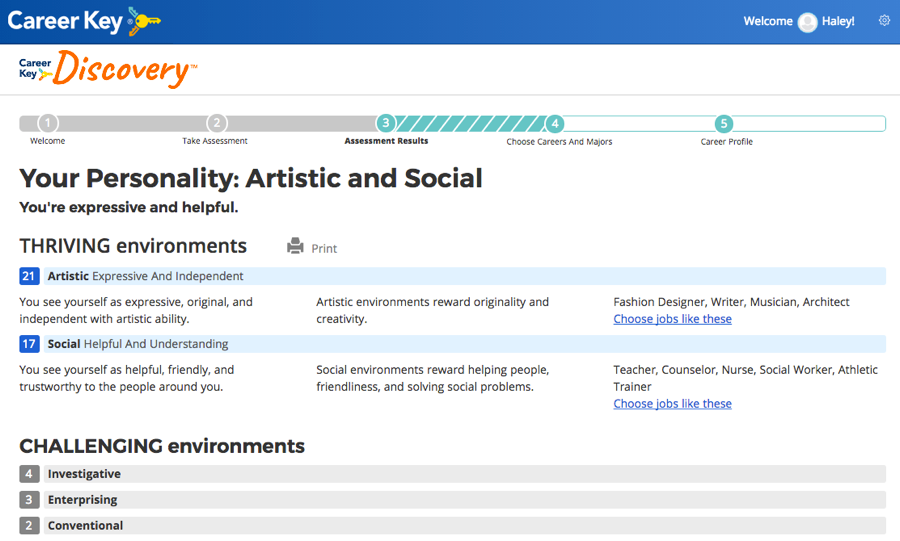The image size is (900, 541).
Task: Open the Career Profile step label
Action: coord(726,142)
